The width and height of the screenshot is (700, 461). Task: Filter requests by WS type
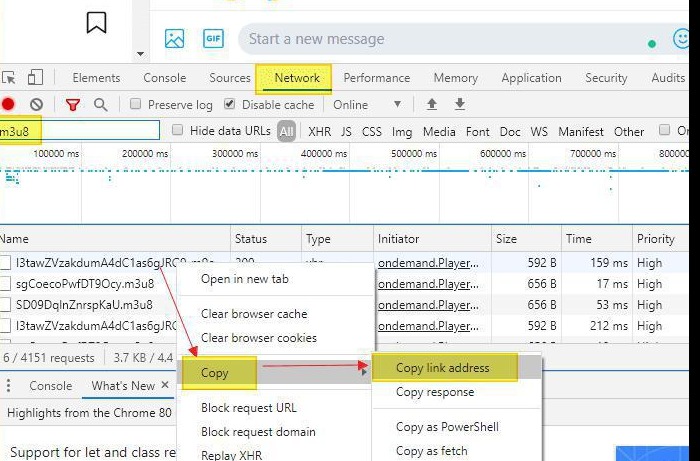click(539, 132)
